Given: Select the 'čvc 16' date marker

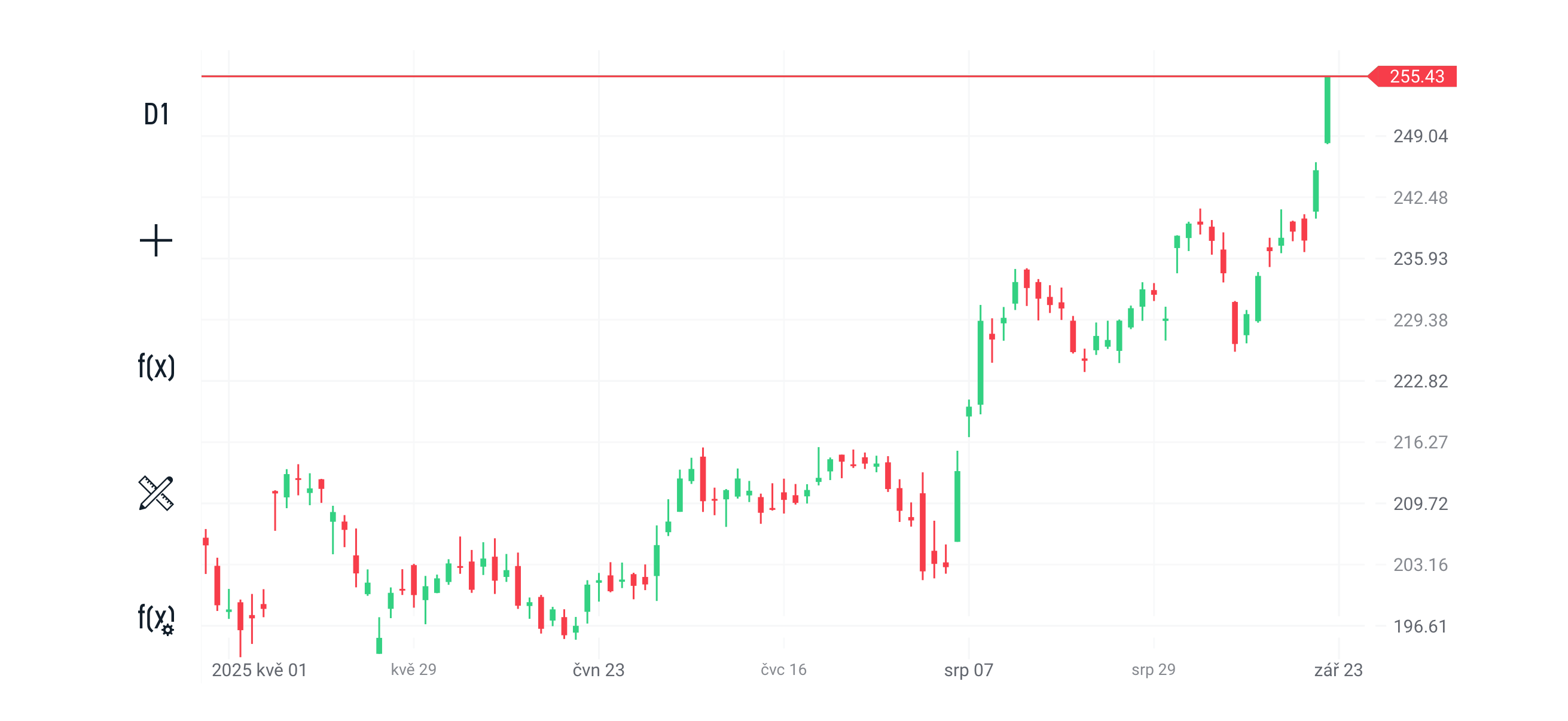Looking at the screenshot, I should [x=783, y=670].
